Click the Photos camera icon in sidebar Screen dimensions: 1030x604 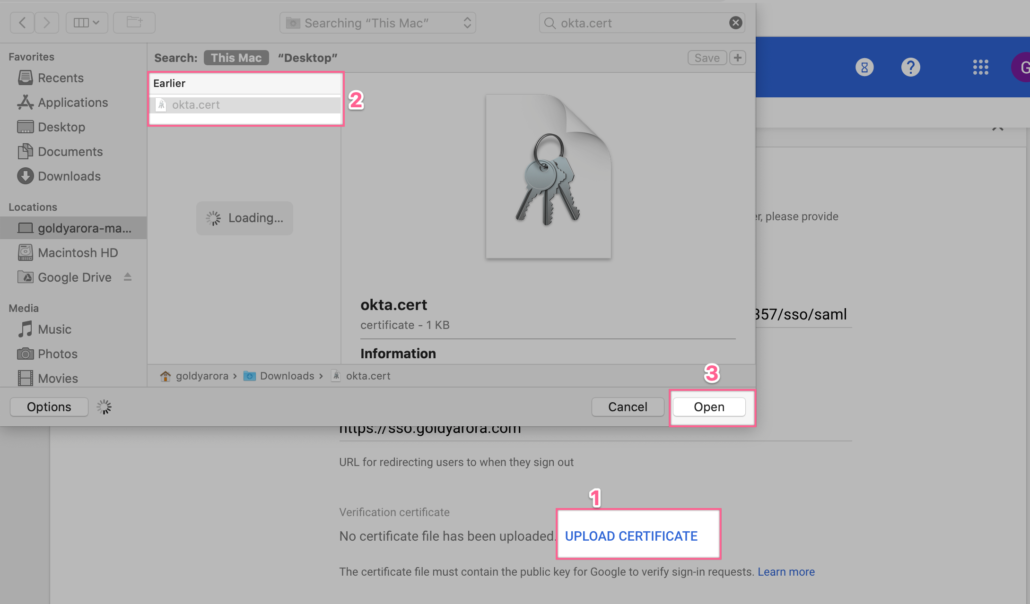[x=25, y=354]
